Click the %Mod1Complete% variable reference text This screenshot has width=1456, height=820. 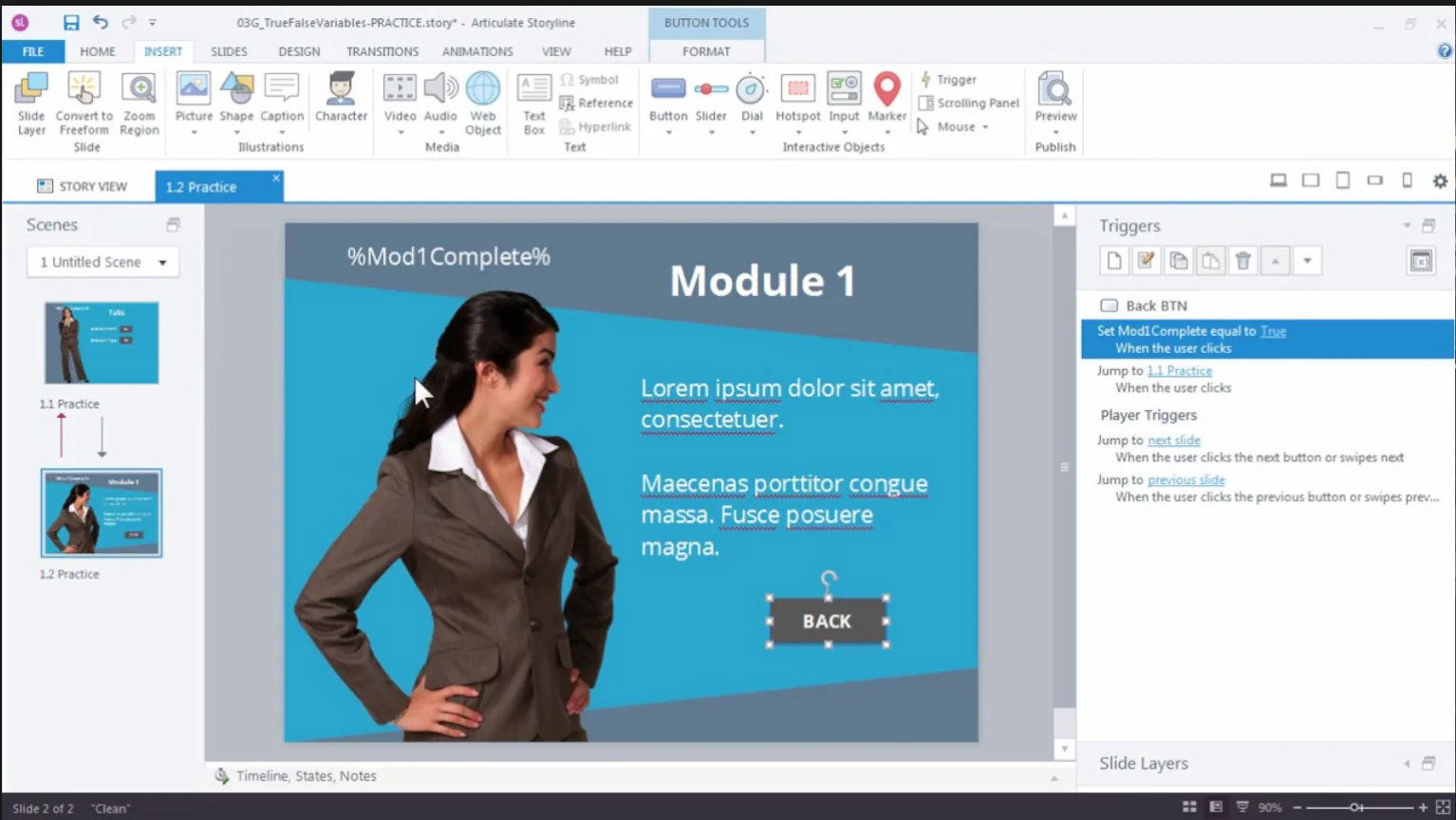click(x=448, y=256)
